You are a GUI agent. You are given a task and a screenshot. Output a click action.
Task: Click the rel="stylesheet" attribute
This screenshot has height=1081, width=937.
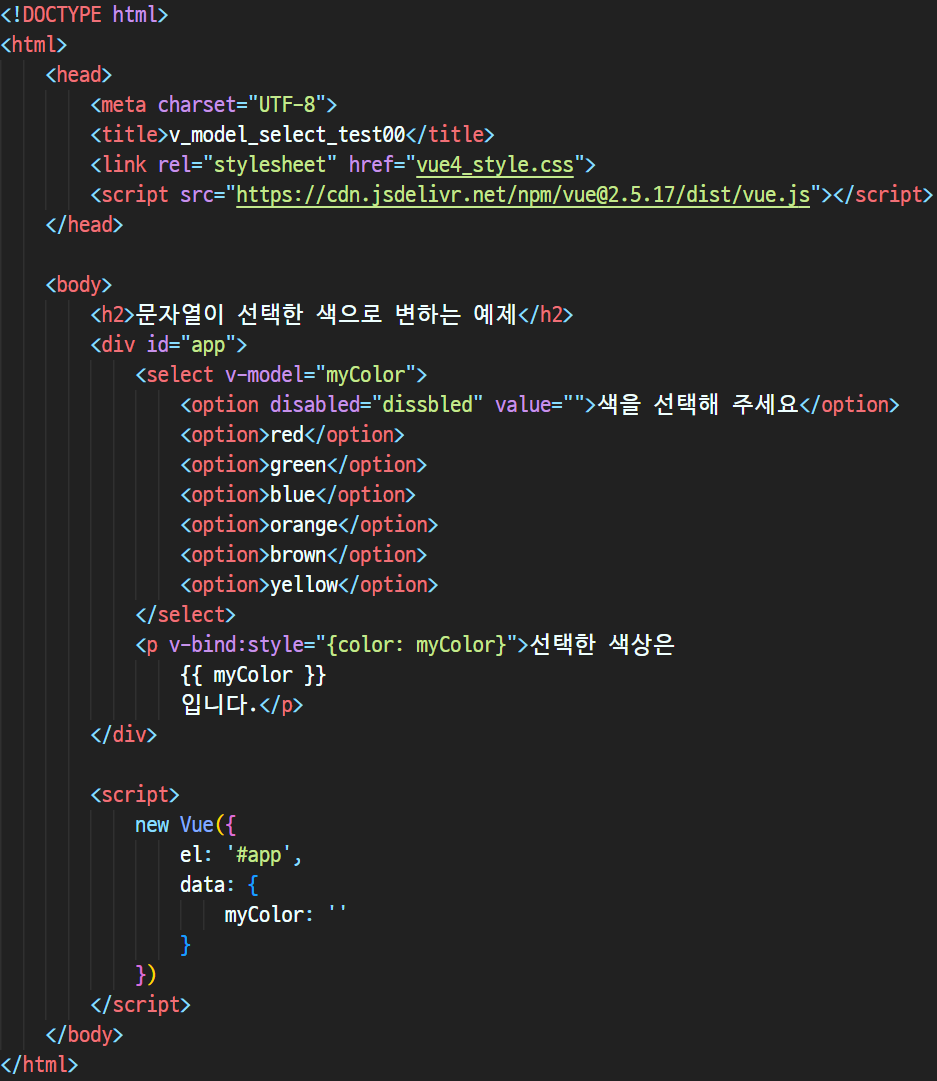248,165
